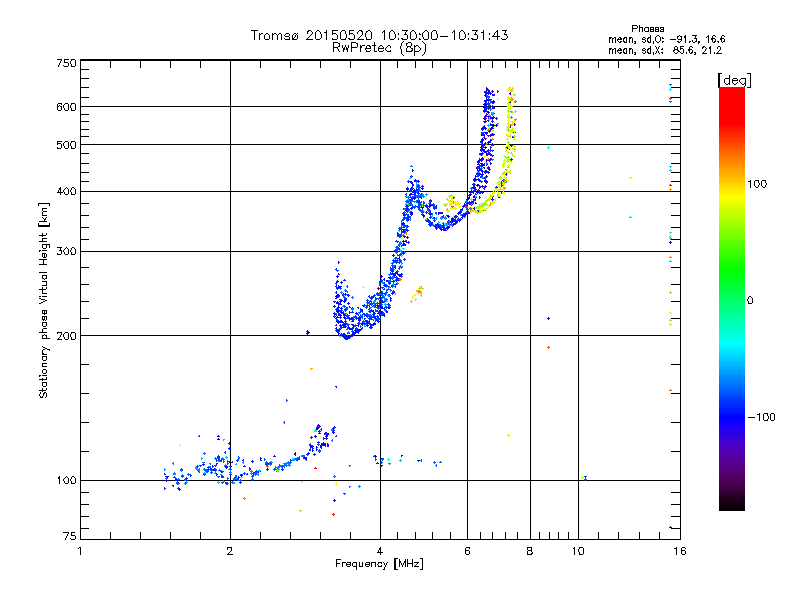Click the y-axis tick label '400'
The width and height of the screenshot is (800, 600).
pyautogui.click(x=67, y=192)
